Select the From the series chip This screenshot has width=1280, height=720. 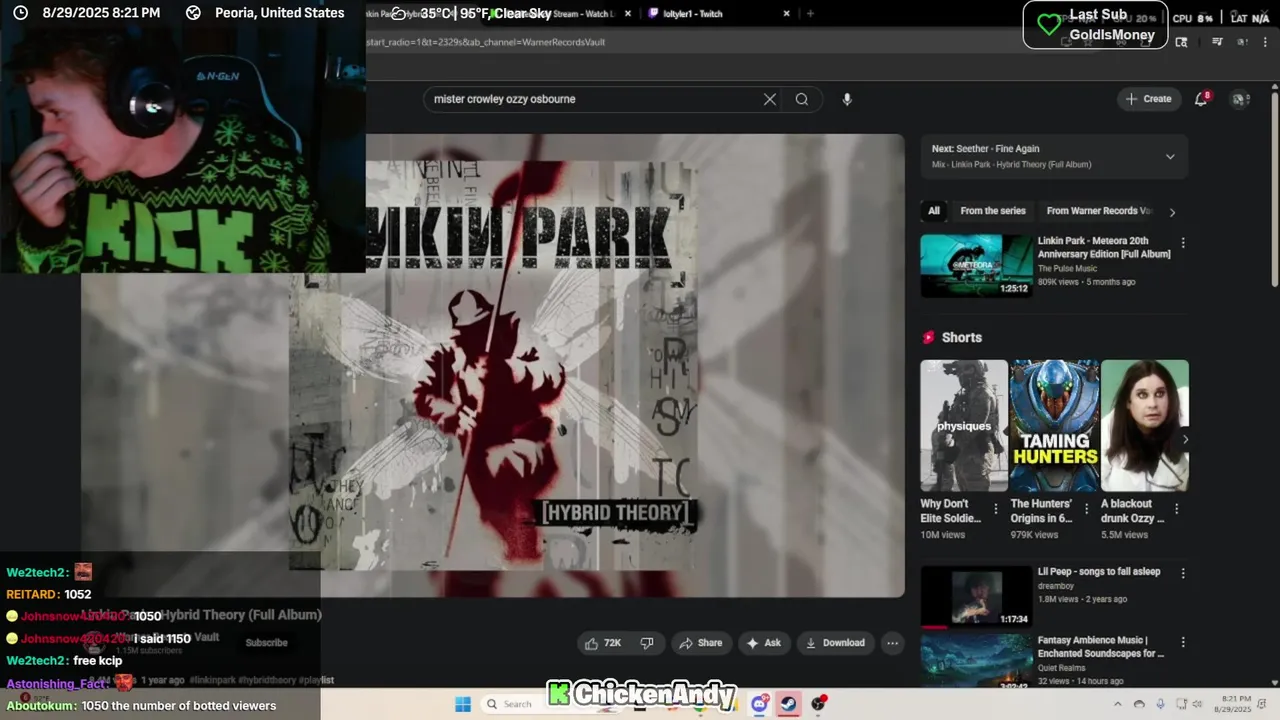coord(993,211)
